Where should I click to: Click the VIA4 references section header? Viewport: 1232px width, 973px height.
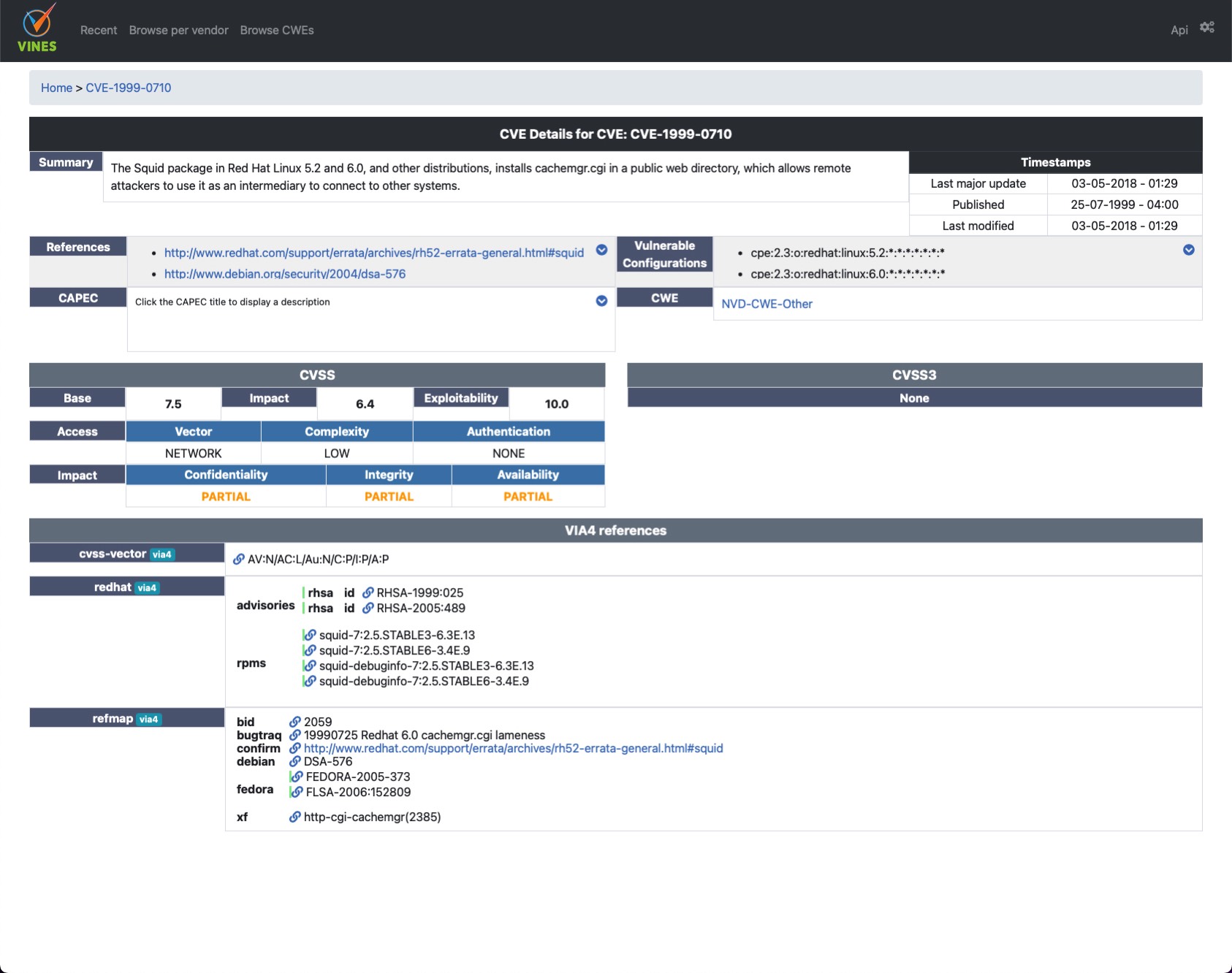click(615, 530)
